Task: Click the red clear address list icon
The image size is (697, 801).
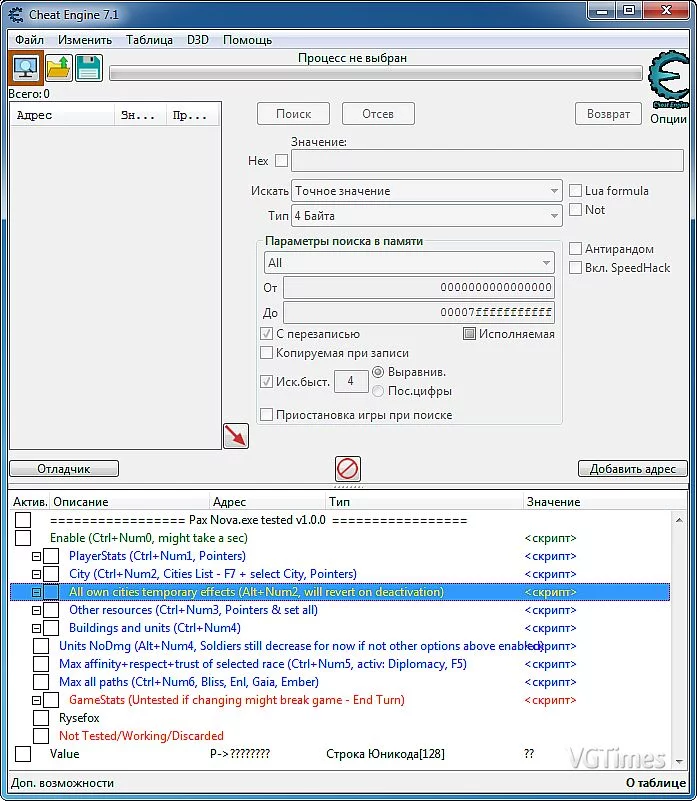Action: coord(347,468)
